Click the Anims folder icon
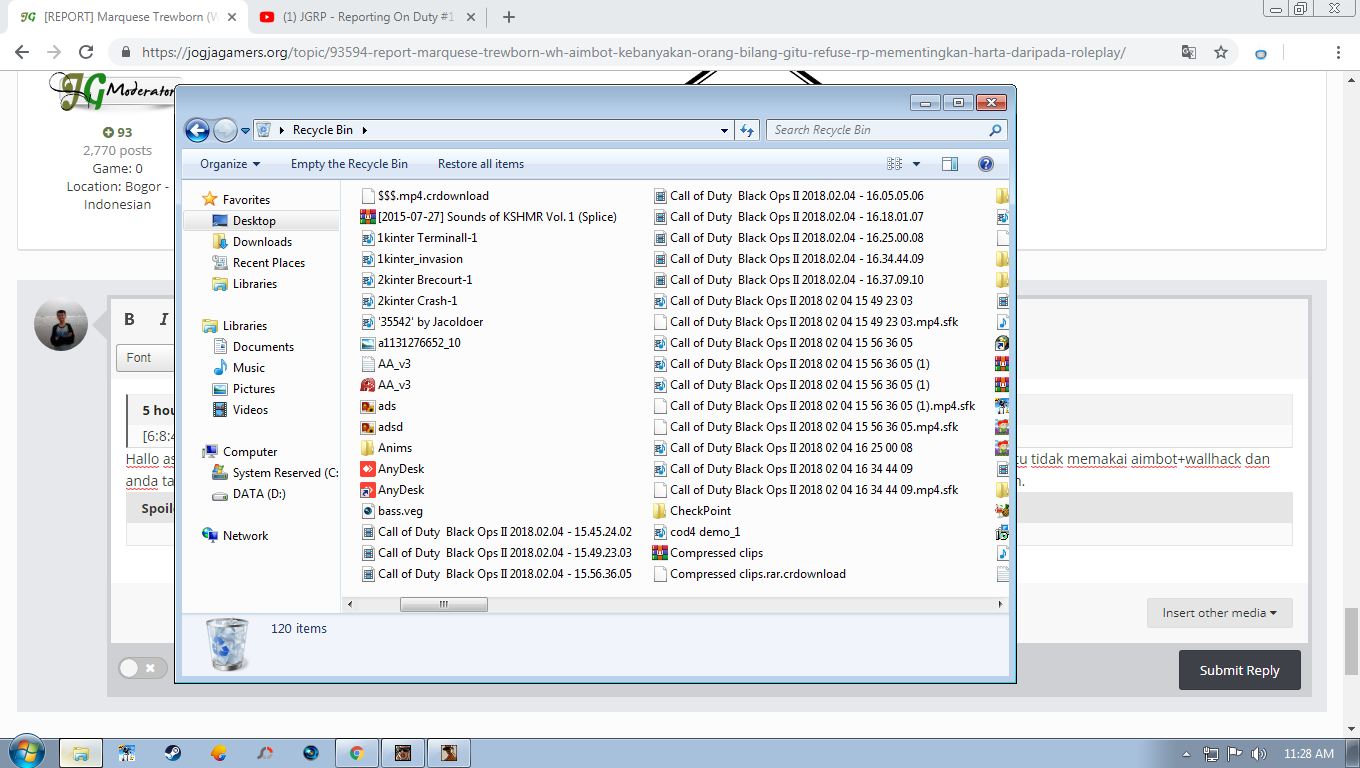Screen dimensions: 1360x768 tap(367, 448)
